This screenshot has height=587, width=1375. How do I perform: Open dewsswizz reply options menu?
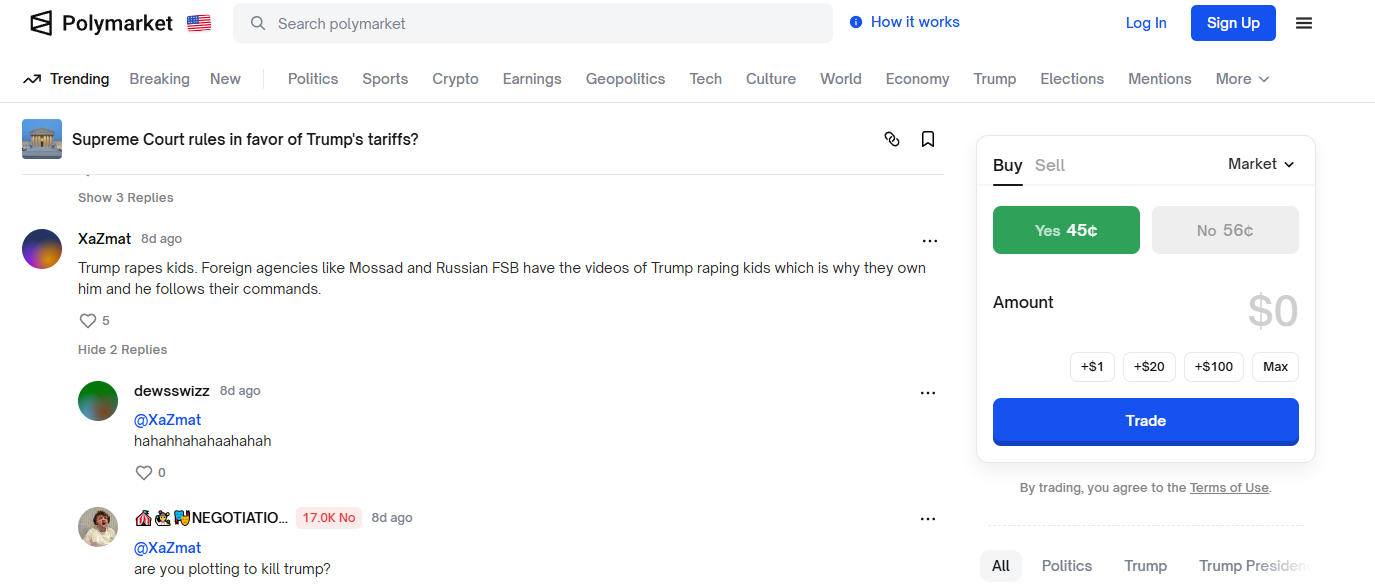tap(928, 393)
